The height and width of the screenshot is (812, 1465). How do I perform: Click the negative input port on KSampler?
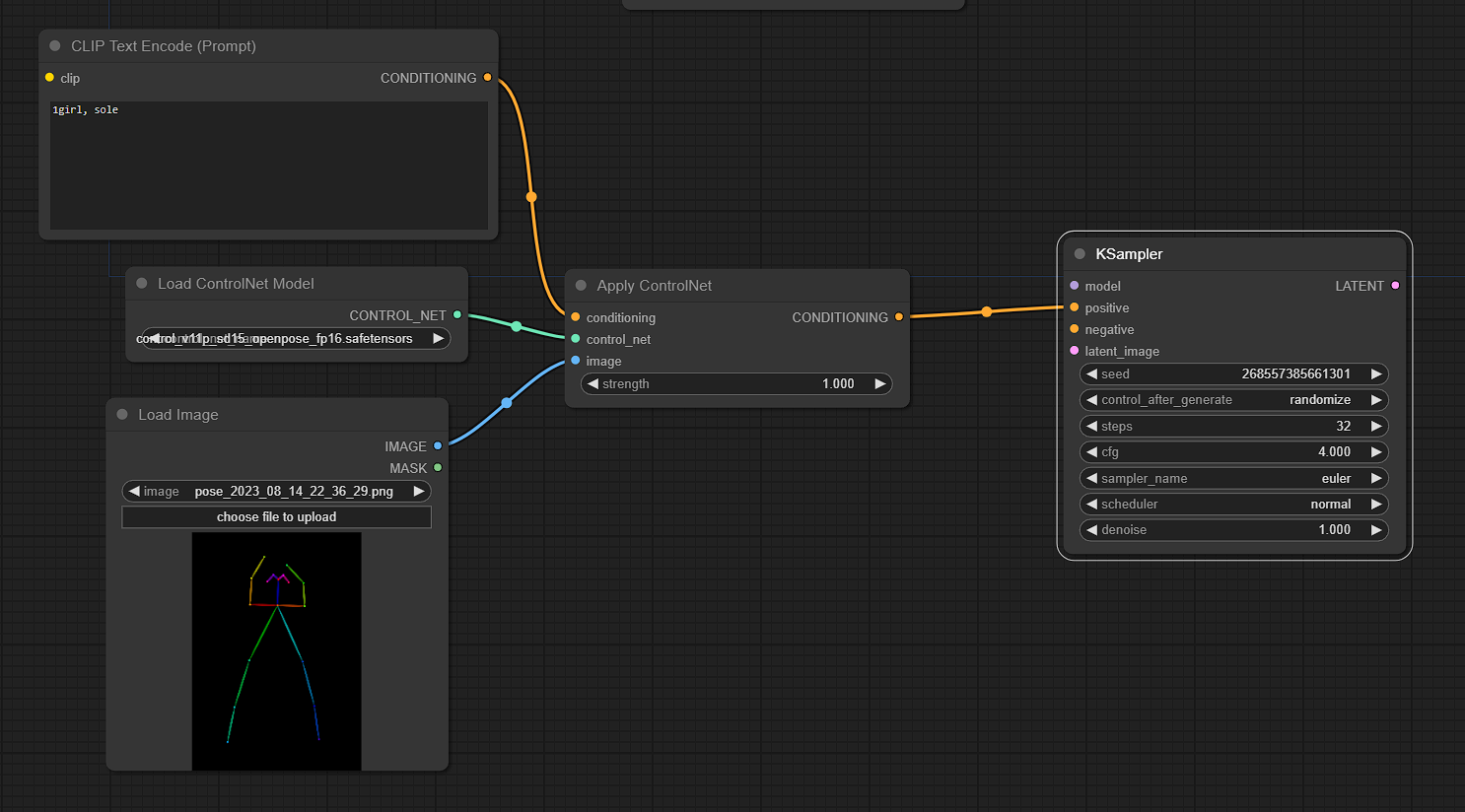tap(1073, 329)
